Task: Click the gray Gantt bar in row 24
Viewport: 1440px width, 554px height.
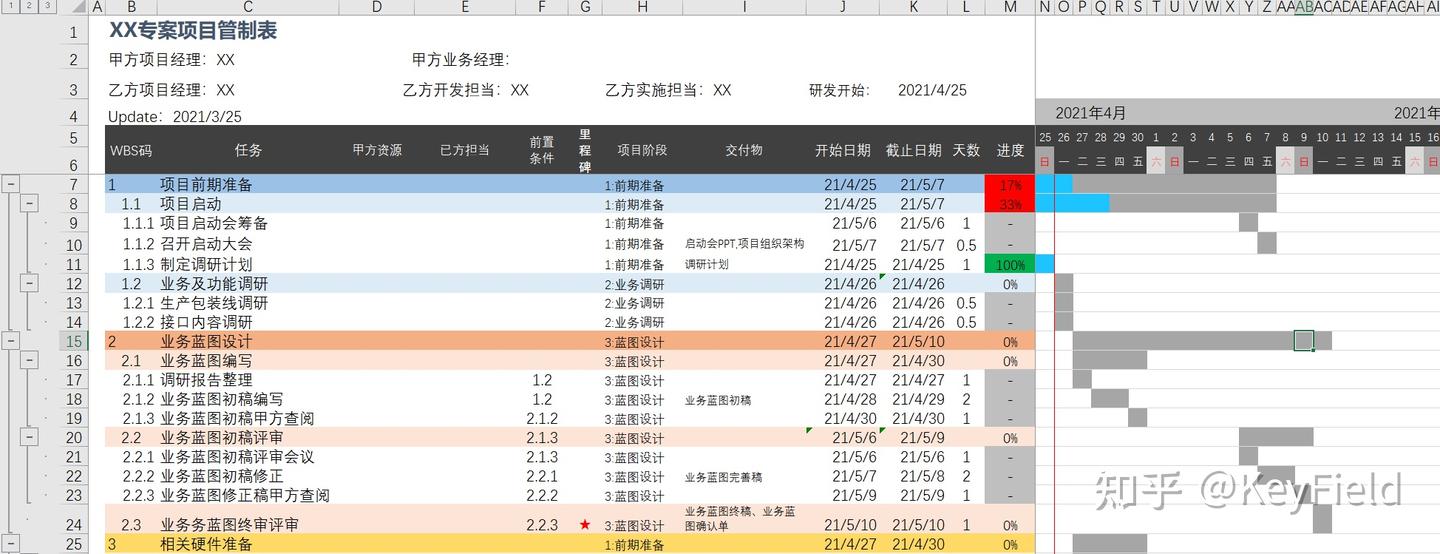Action: (x=1322, y=519)
